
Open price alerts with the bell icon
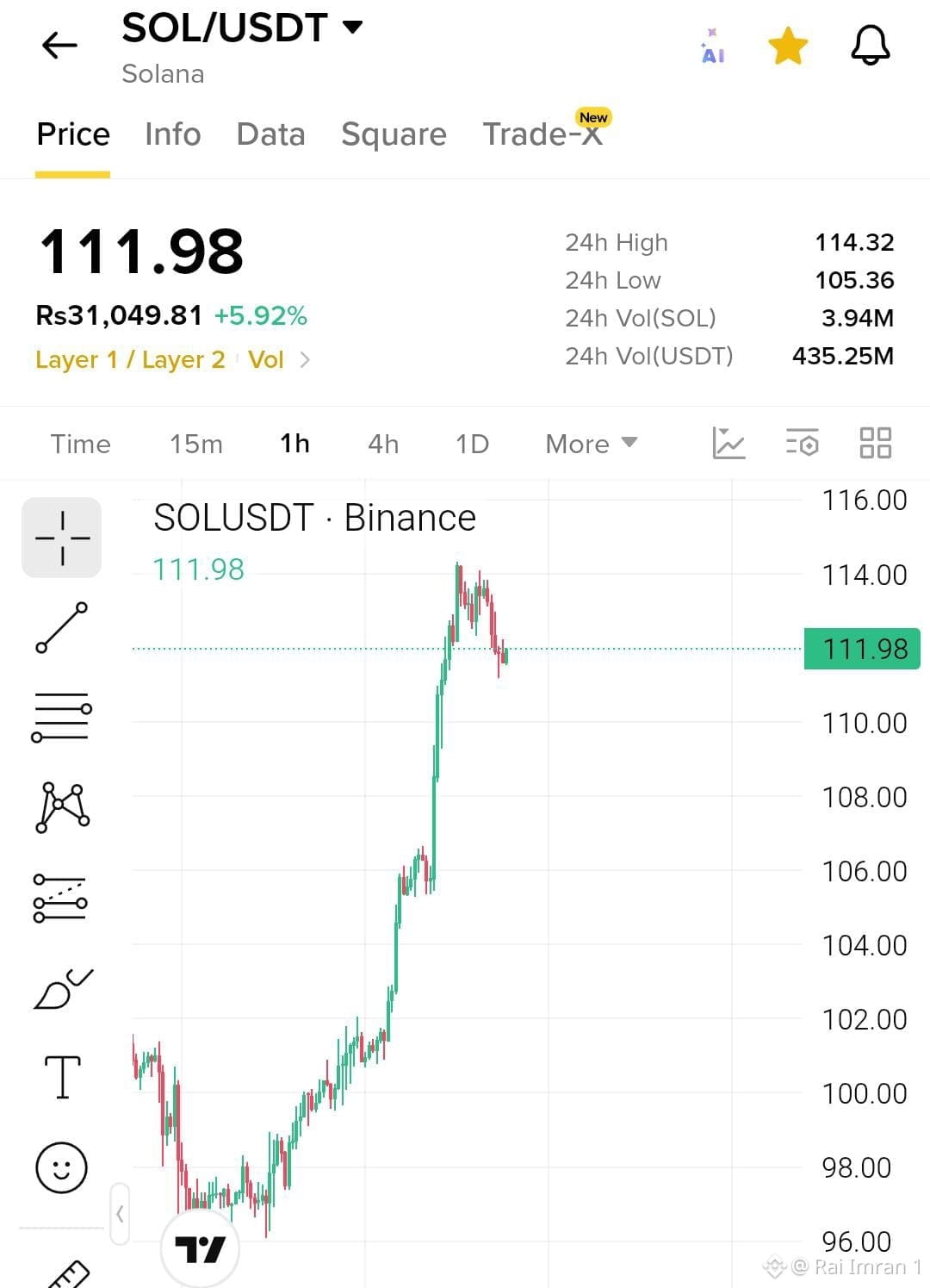(x=871, y=45)
